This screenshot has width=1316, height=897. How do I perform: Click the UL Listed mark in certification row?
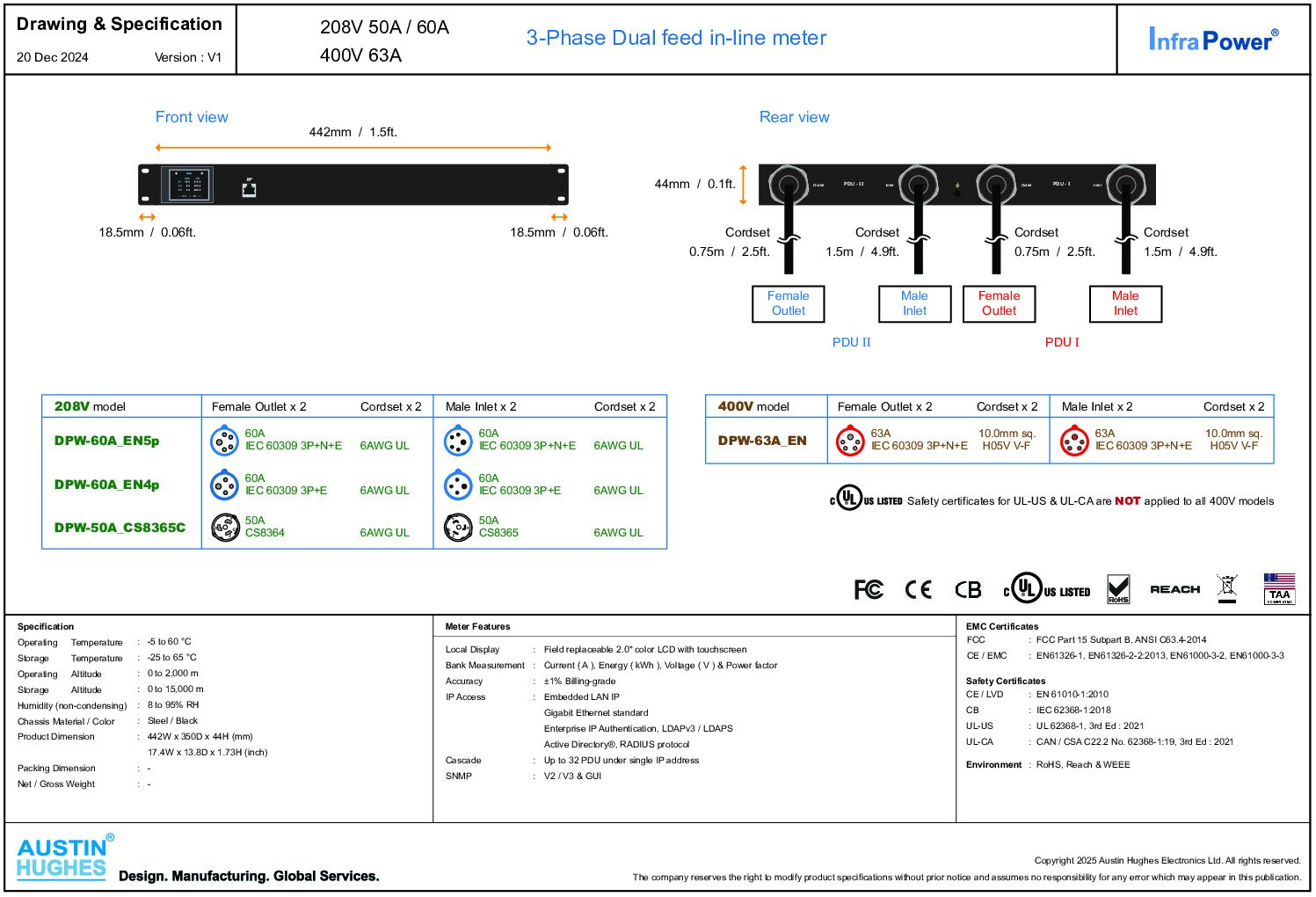(x=1046, y=588)
